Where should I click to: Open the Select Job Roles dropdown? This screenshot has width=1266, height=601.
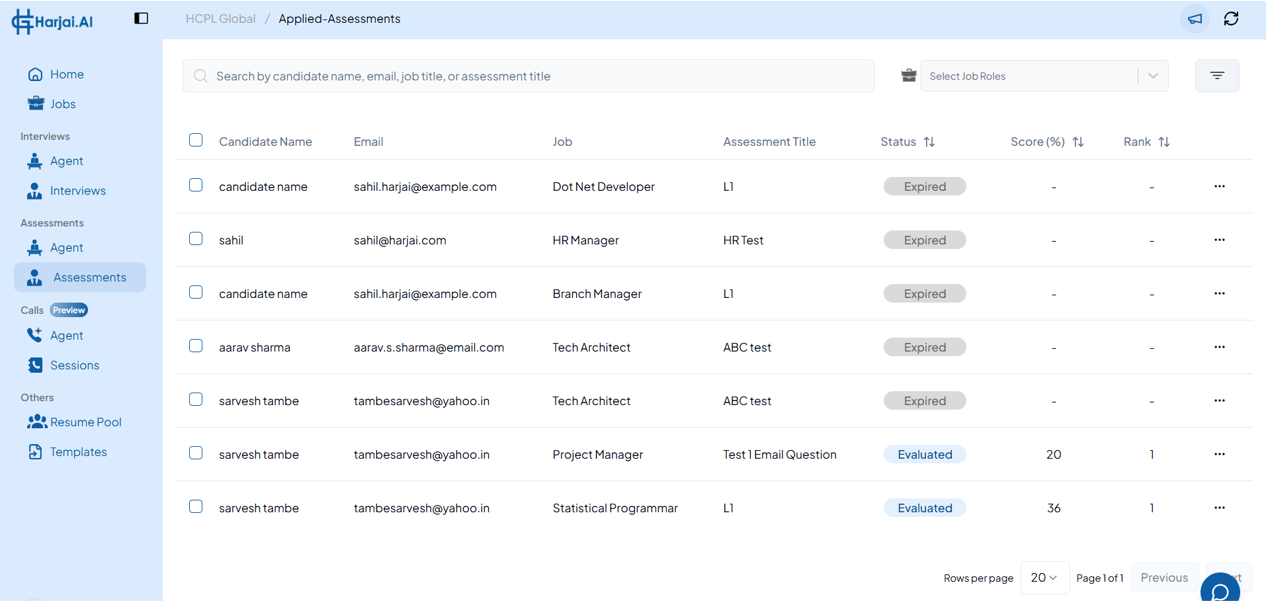pyautogui.click(x=1045, y=76)
